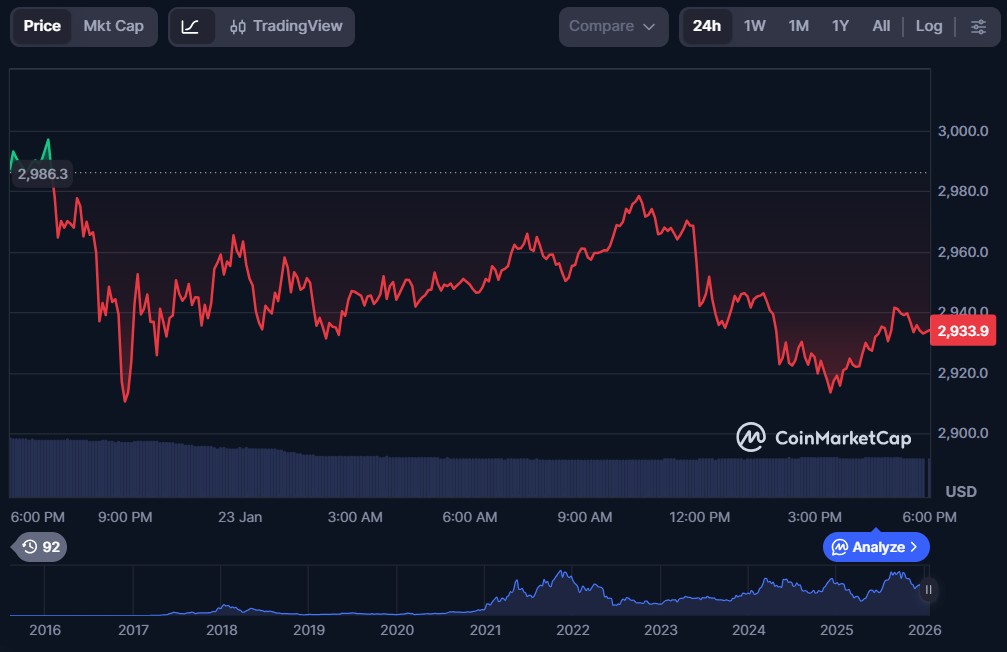Click the history clock icon badge 92
This screenshot has height=652, width=1007.
point(39,547)
